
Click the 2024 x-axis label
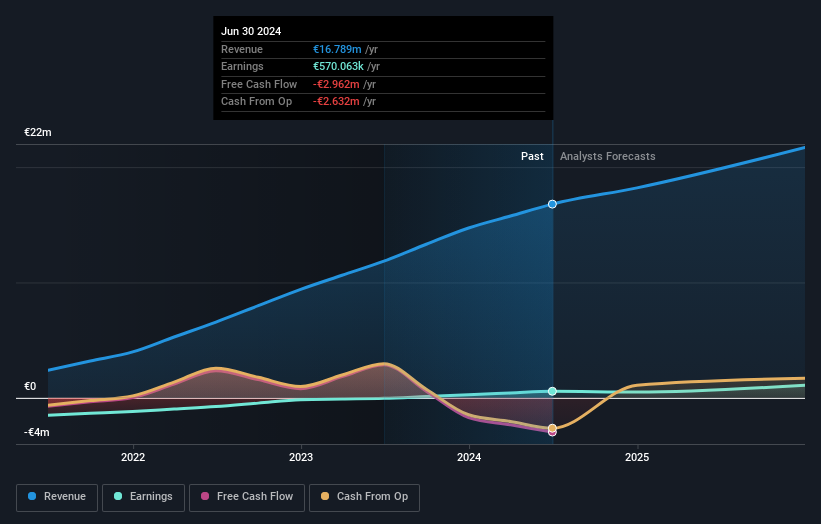point(469,457)
